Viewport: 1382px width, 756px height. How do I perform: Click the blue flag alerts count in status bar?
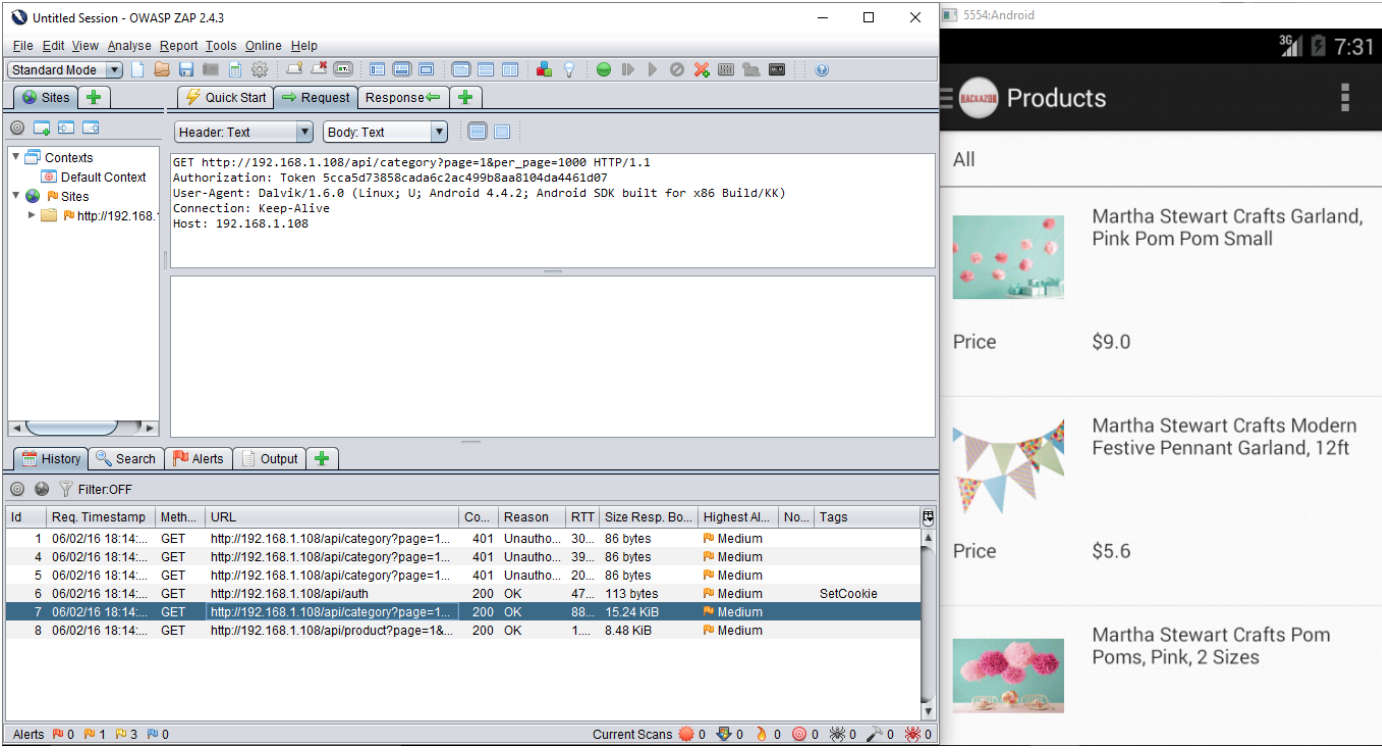[x=158, y=734]
